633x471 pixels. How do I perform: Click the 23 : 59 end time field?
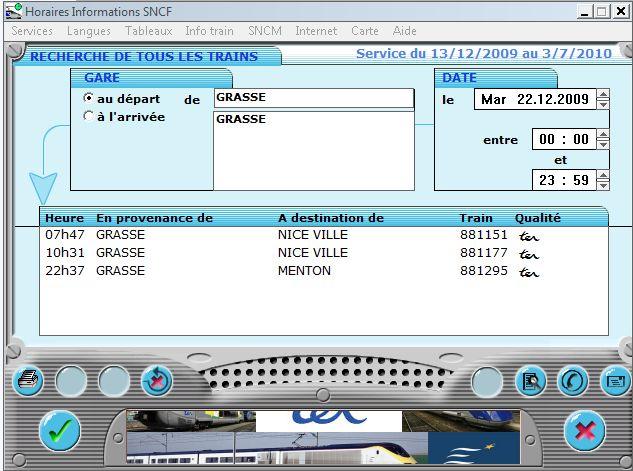click(x=564, y=180)
